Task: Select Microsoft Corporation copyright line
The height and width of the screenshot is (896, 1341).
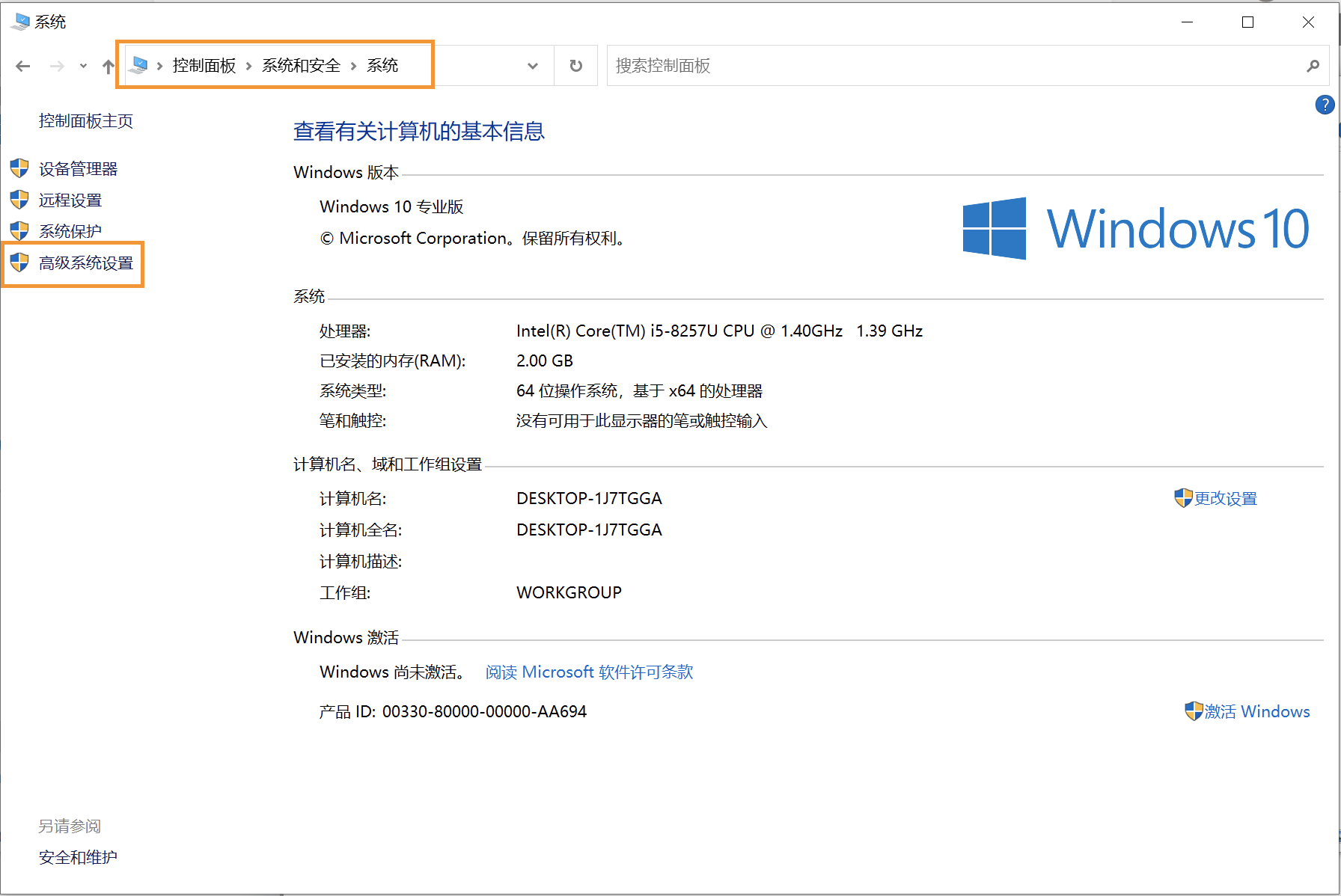Action: (x=473, y=239)
